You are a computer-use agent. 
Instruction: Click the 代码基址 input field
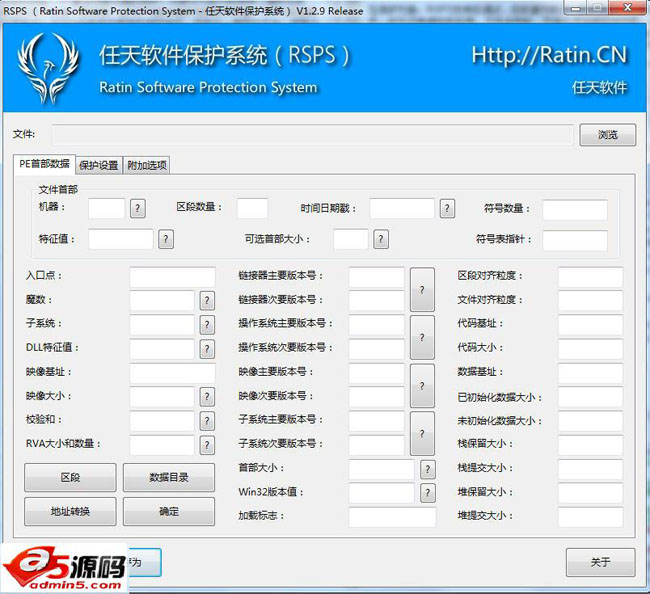[590, 325]
